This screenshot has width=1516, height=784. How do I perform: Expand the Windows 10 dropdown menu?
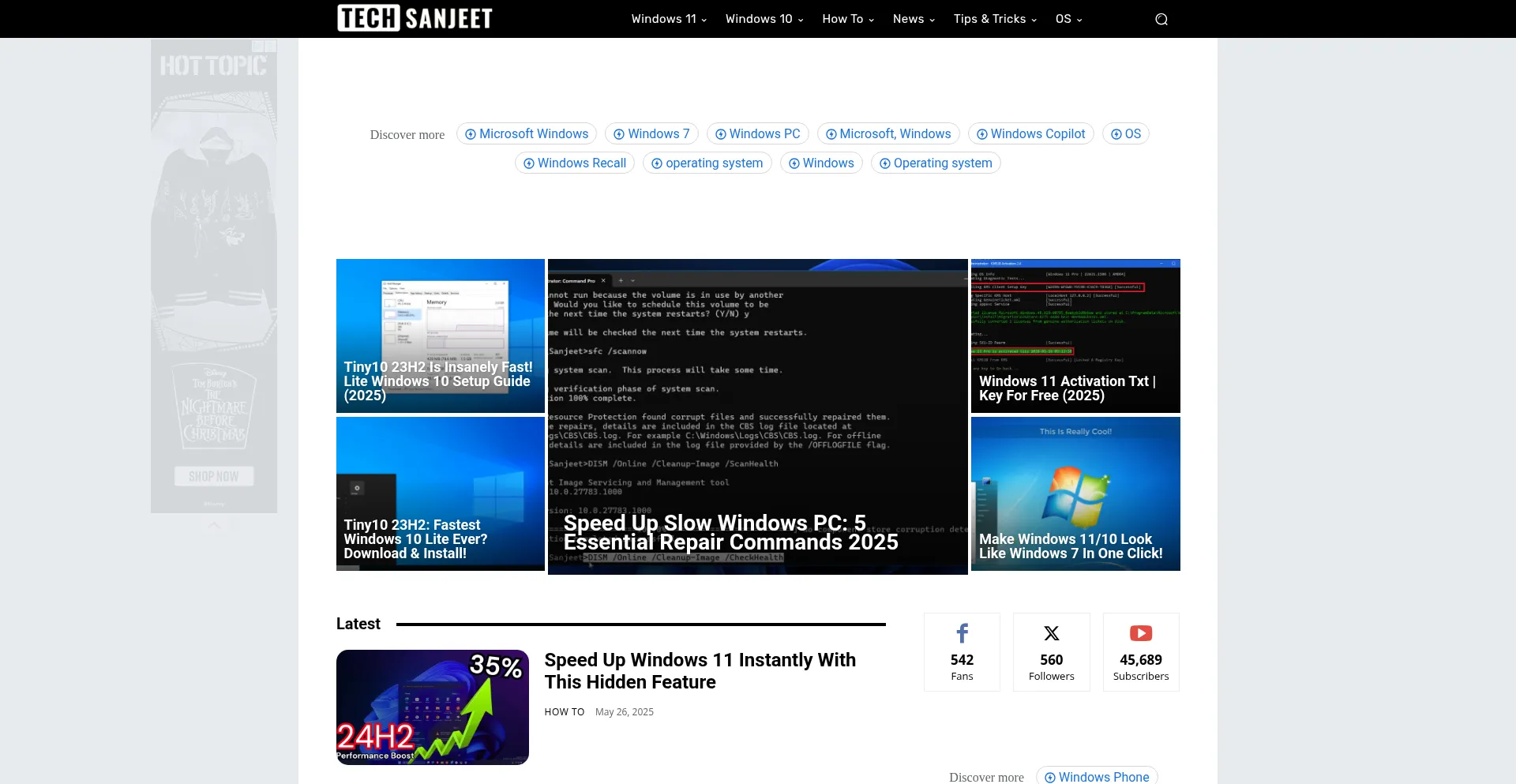764,19
